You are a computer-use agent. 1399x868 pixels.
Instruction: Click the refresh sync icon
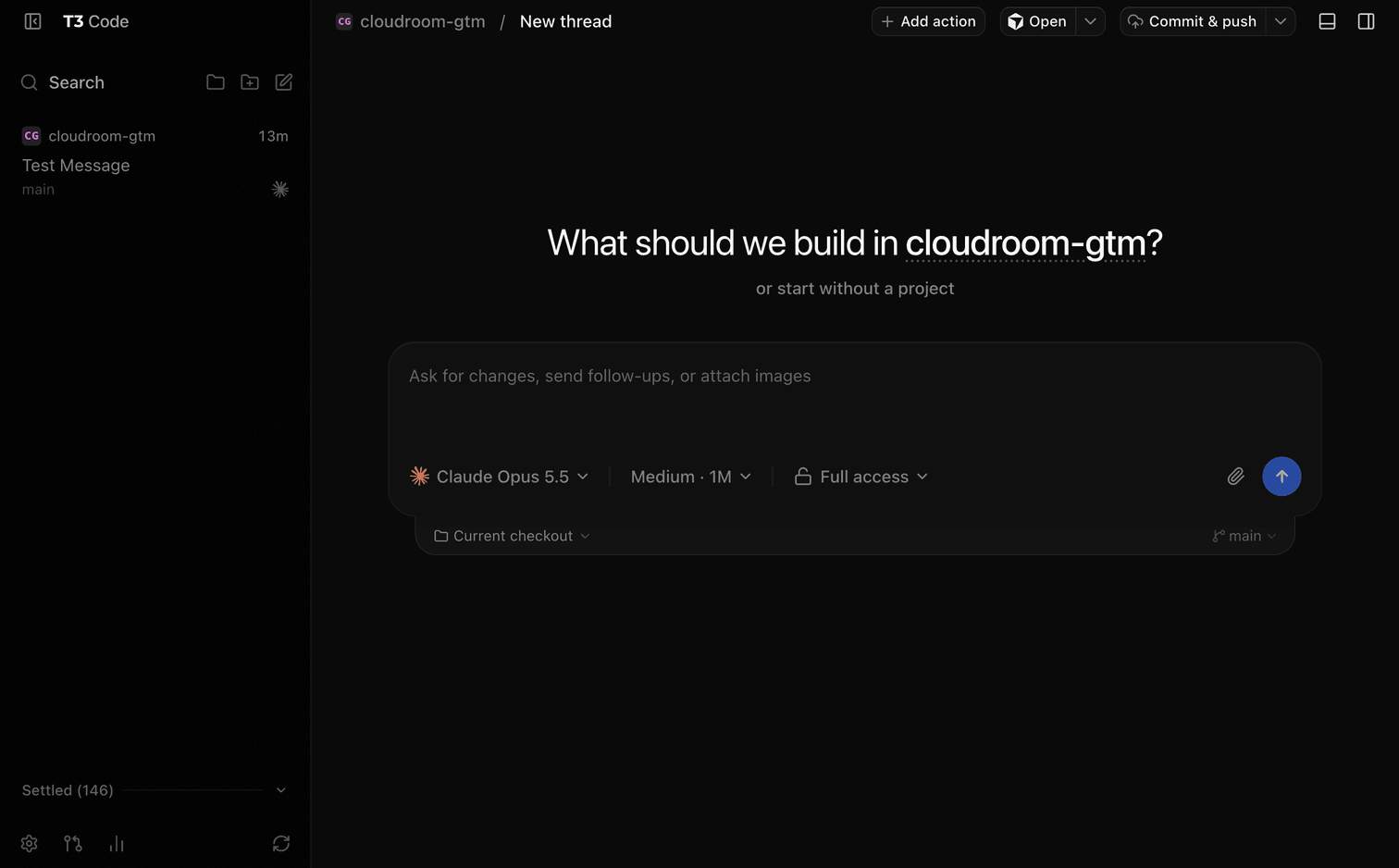281,843
